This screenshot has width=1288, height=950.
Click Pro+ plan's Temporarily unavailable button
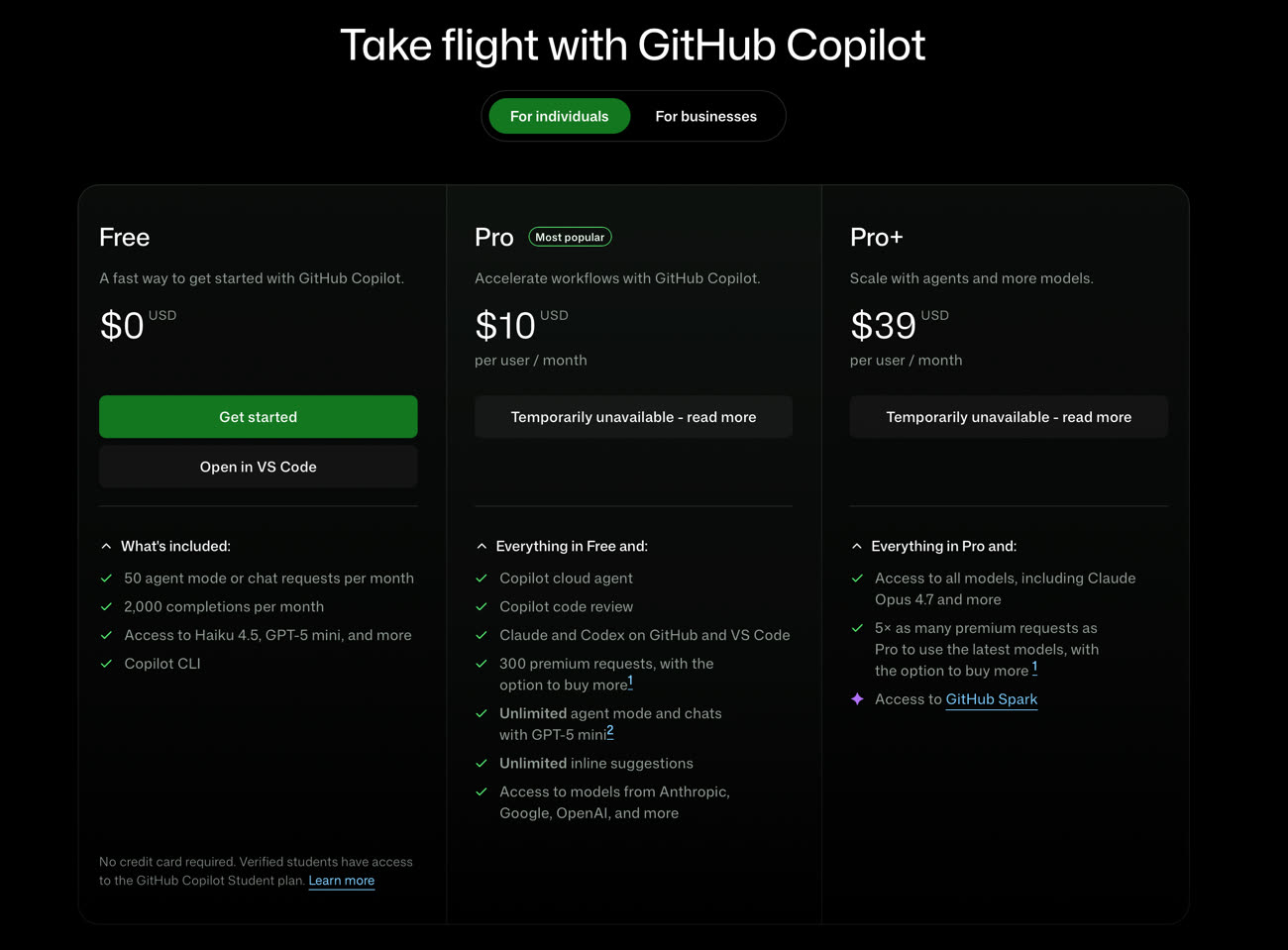click(x=1009, y=417)
